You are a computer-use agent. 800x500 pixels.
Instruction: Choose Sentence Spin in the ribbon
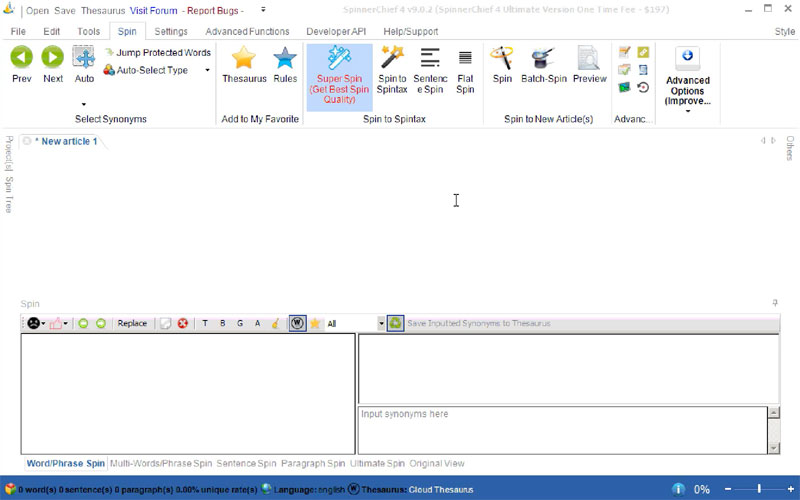[x=430, y=70]
